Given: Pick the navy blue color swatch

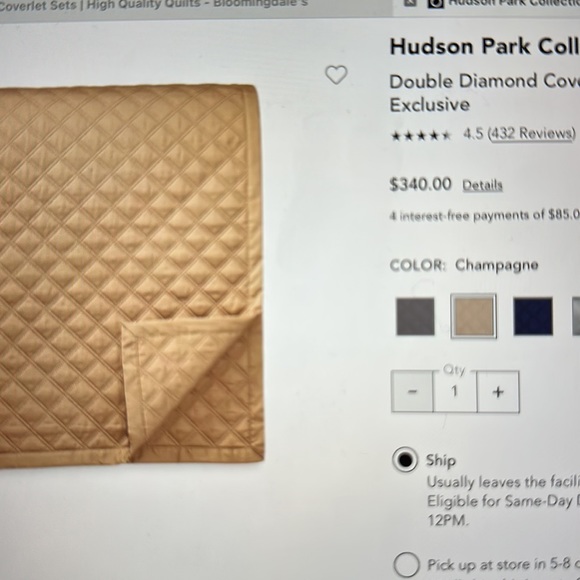Looking at the screenshot, I should click(533, 317).
